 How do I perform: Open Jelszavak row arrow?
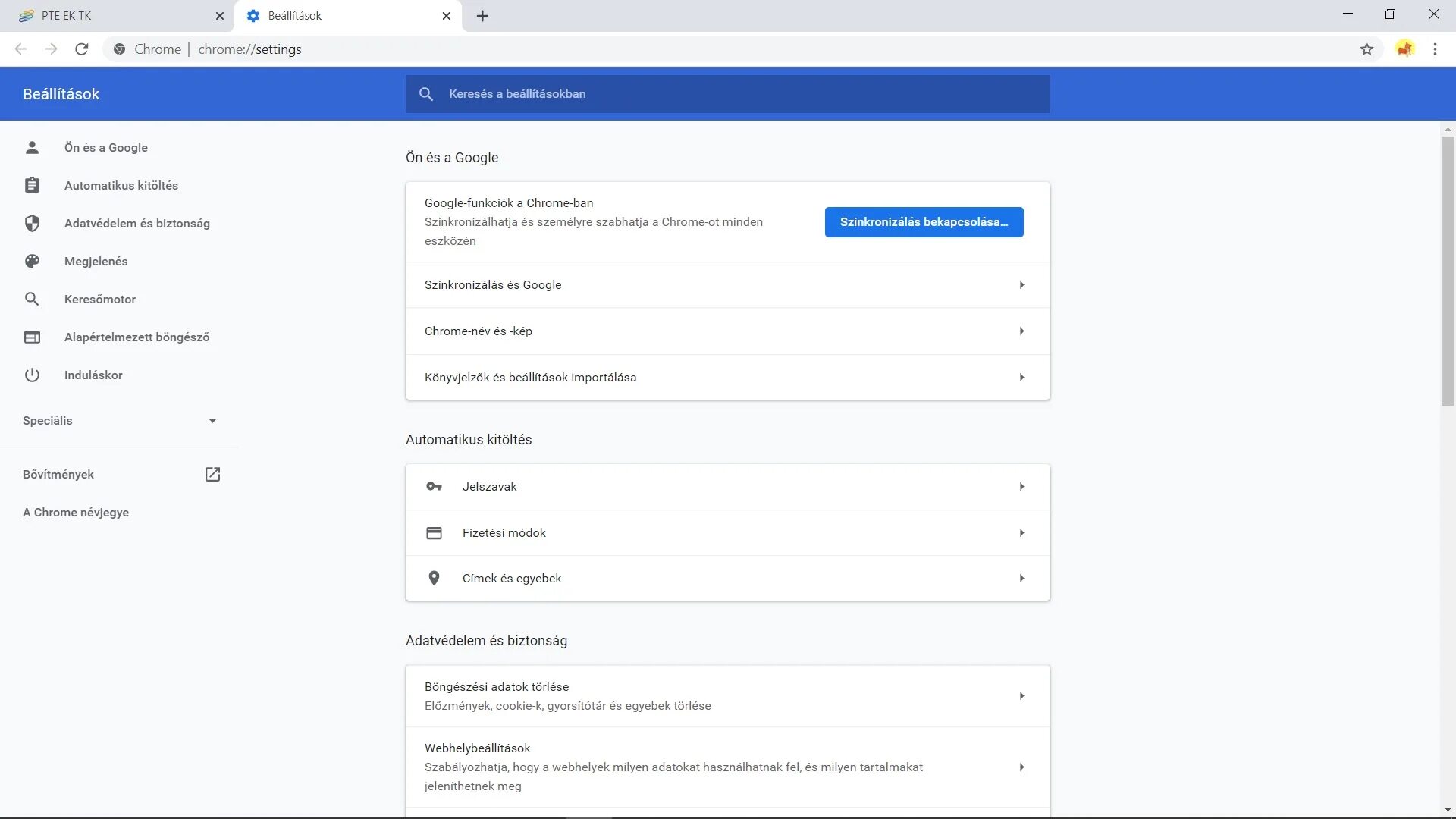(x=1021, y=486)
